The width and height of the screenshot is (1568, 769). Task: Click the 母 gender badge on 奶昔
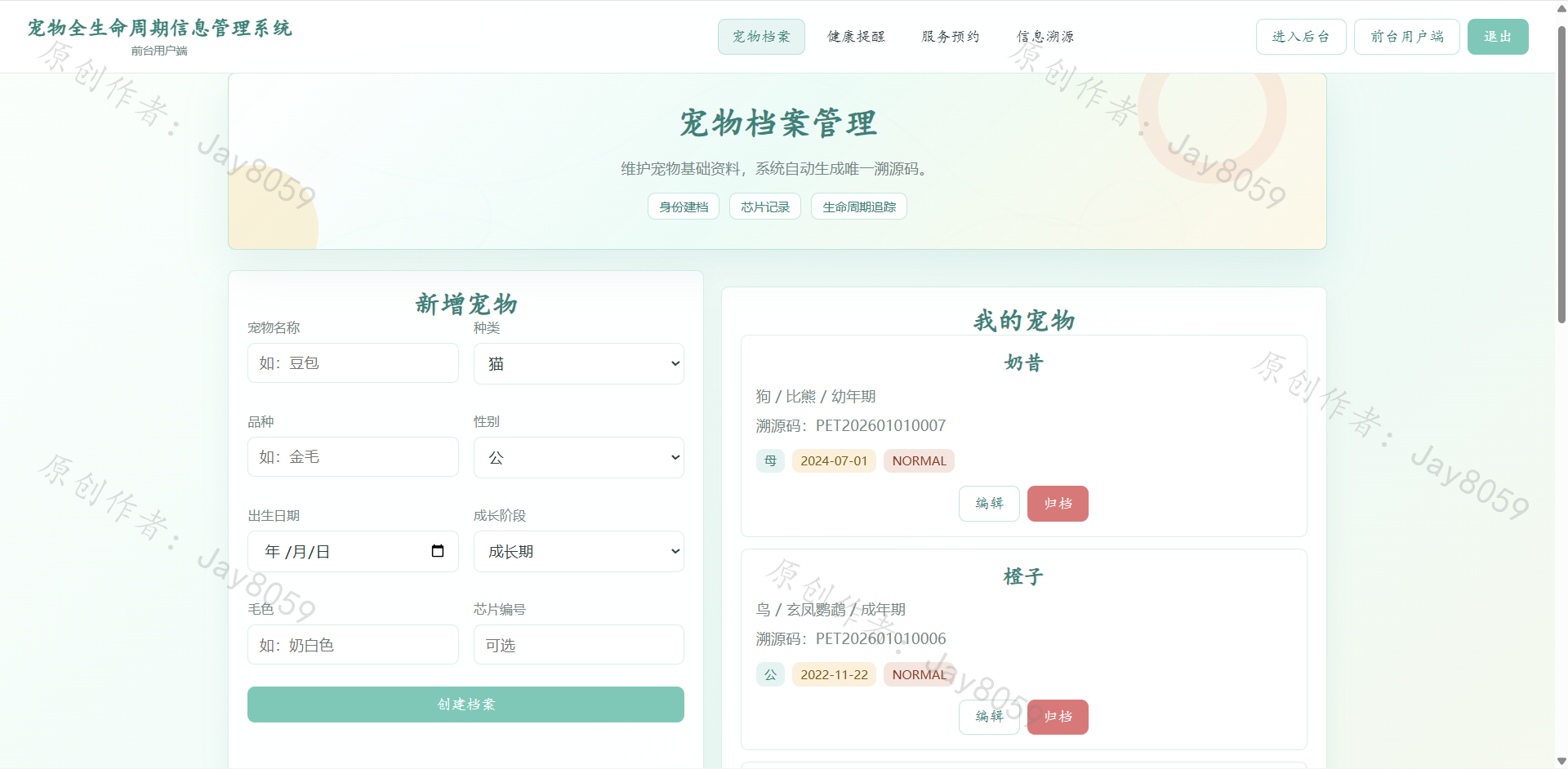click(770, 460)
